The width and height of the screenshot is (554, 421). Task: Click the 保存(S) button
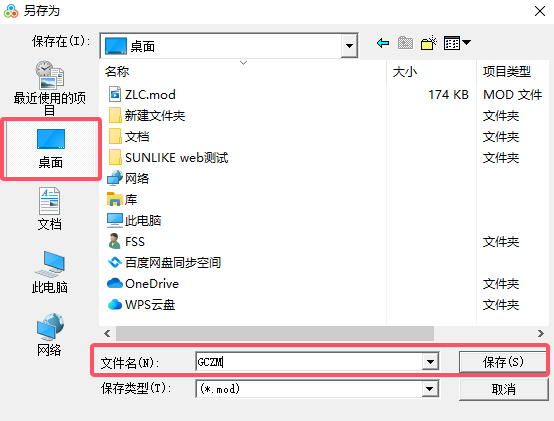503,362
